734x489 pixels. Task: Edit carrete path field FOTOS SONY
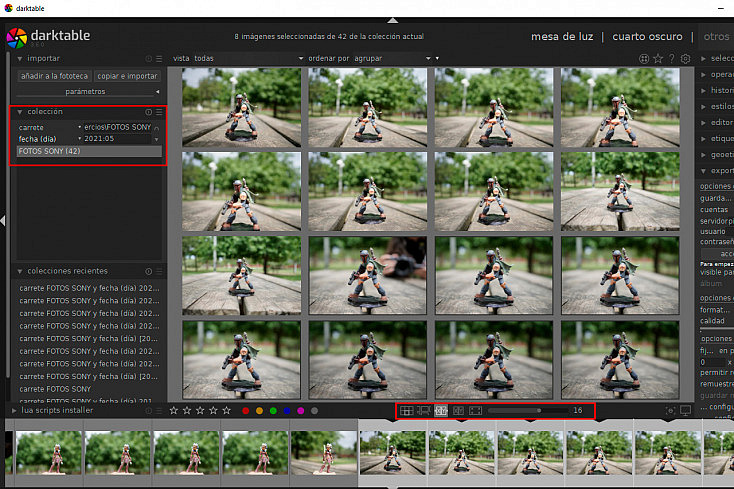(117, 127)
